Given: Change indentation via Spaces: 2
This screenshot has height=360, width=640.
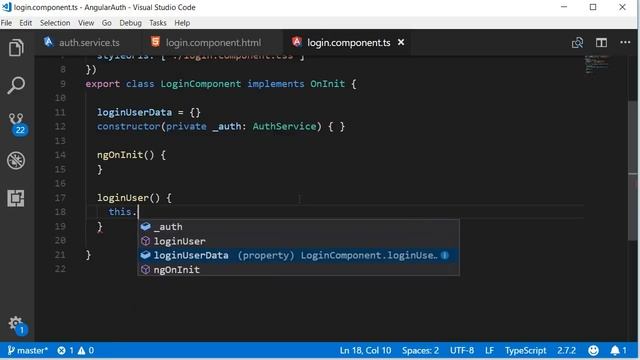Looking at the screenshot, I should (x=420, y=350).
